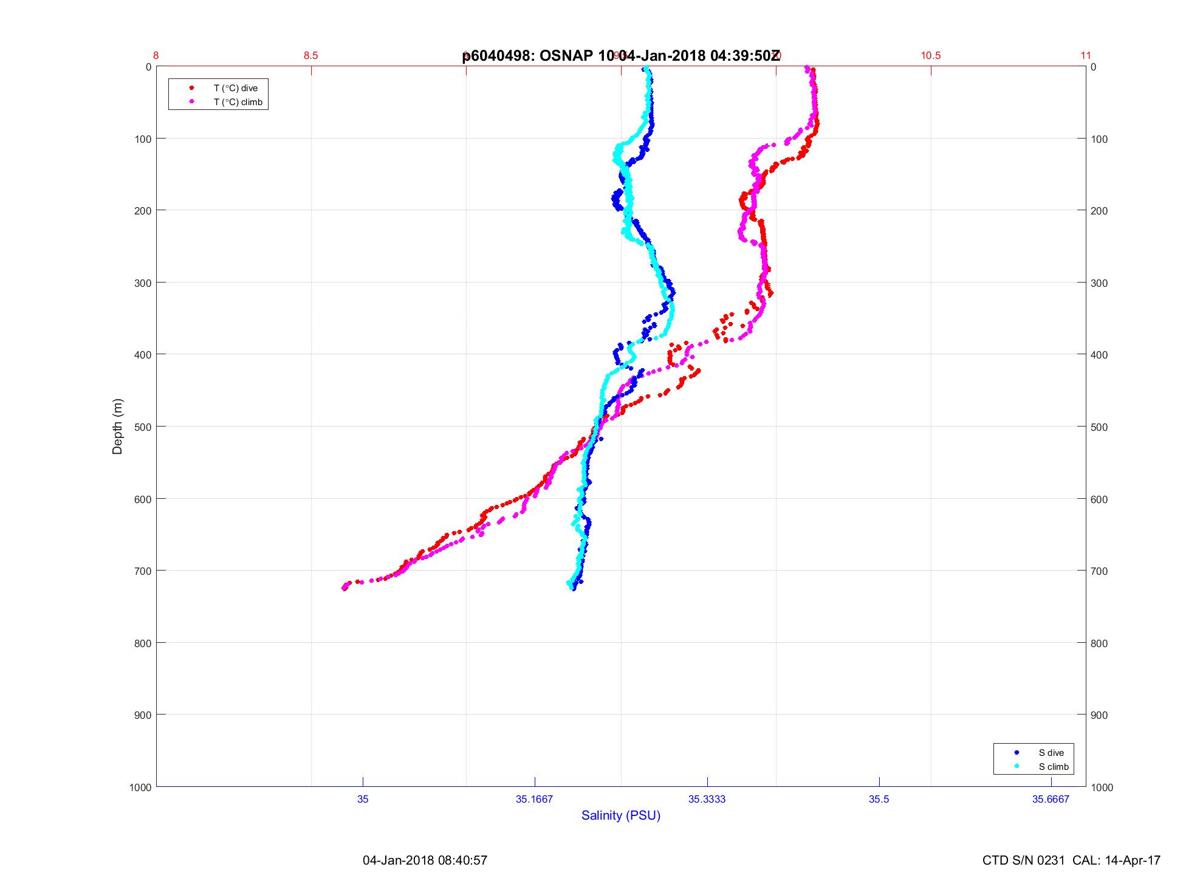Select the 'S dive' legend entry
The image size is (1200, 885).
click(x=1050, y=752)
